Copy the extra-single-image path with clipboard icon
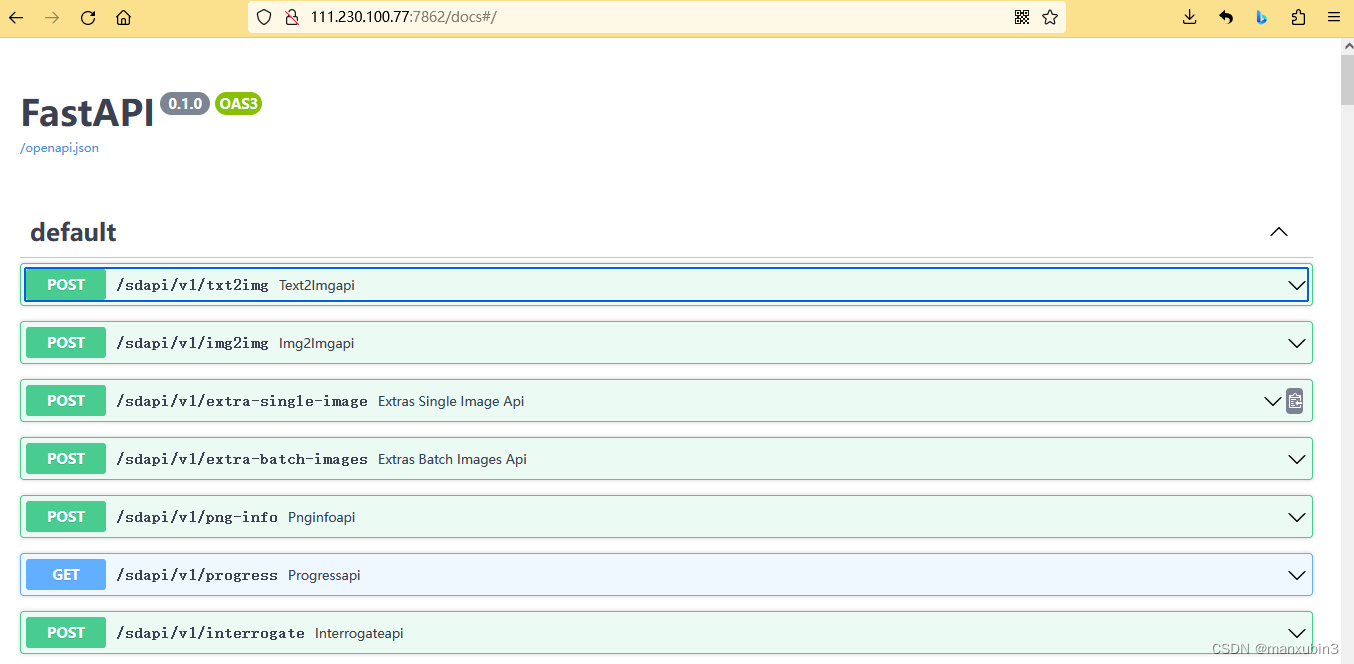The height and width of the screenshot is (664, 1354). pyautogui.click(x=1295, y=401)
